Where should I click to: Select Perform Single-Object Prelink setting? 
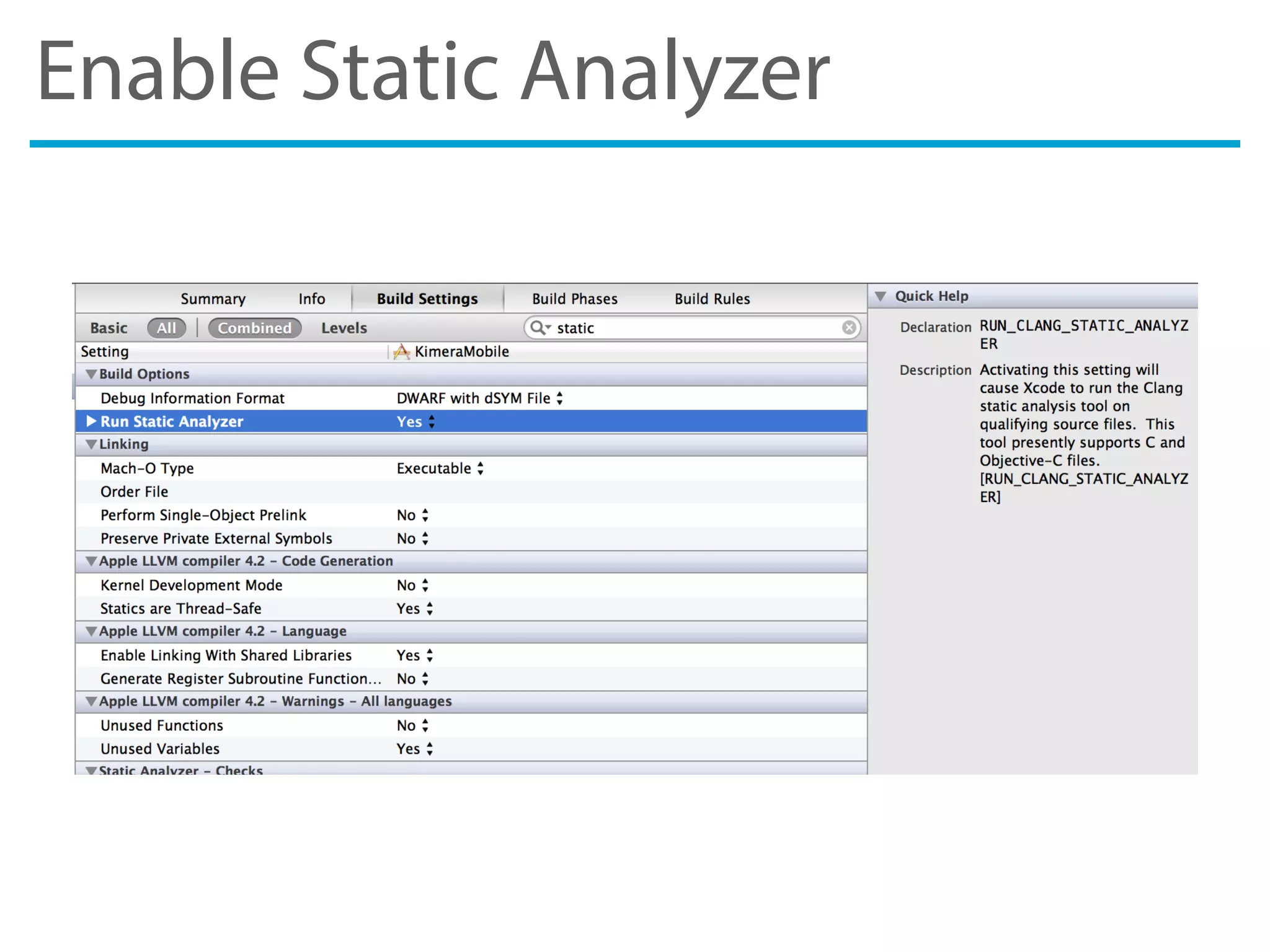click(203, 515)
